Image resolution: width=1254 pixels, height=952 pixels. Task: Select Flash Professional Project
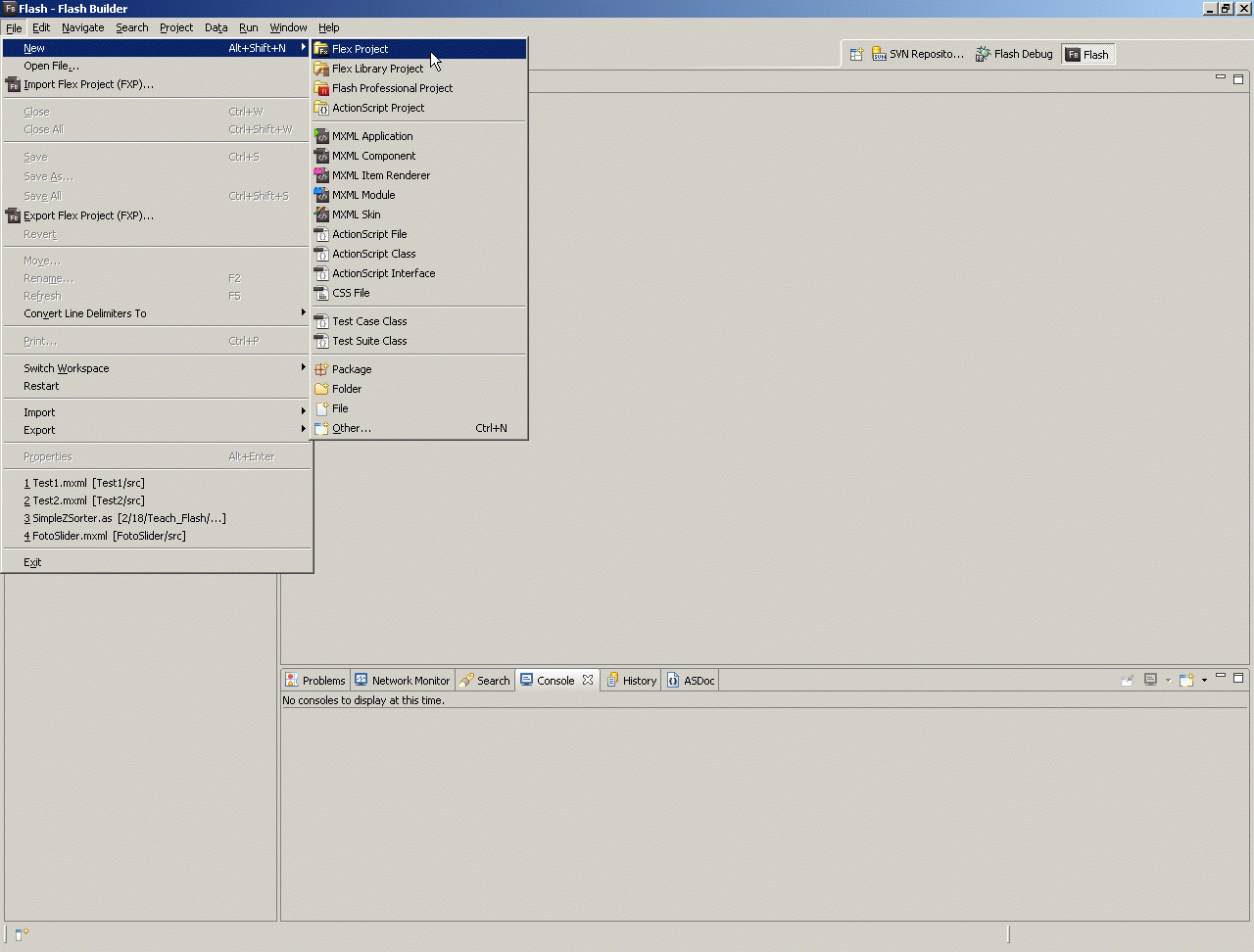click(x=419, y=88)
